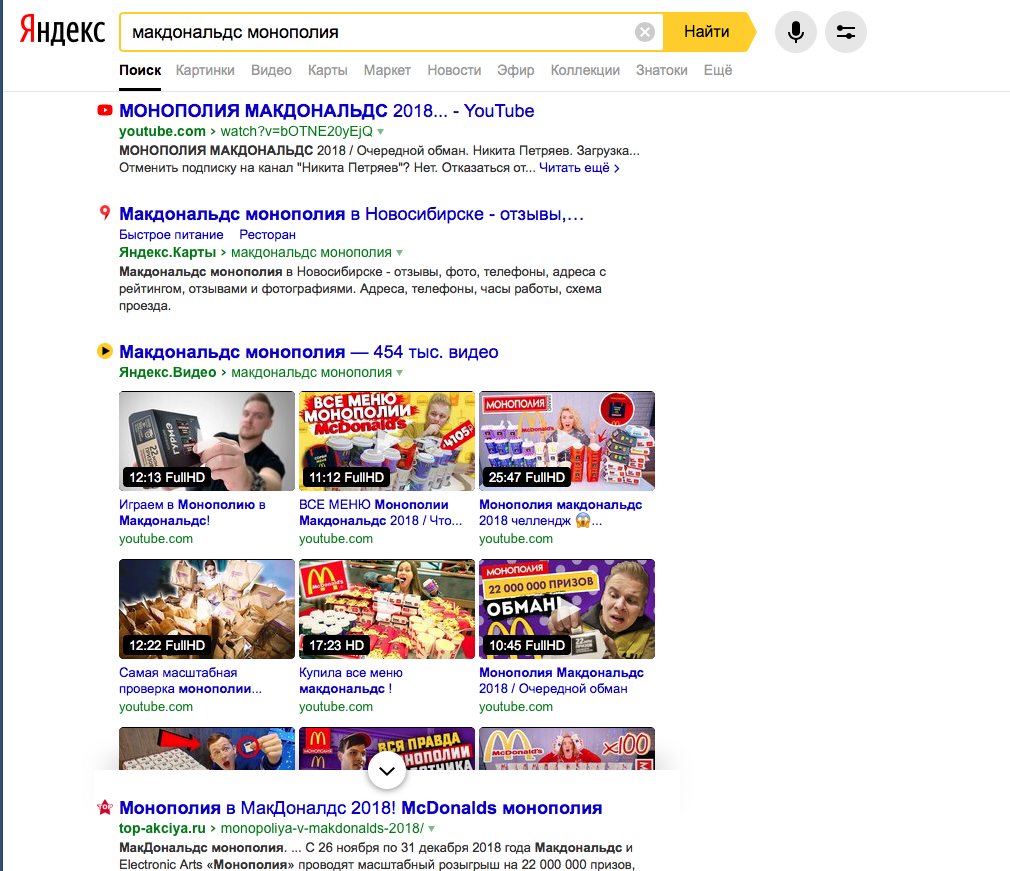This screenshot has width=1010, height=871.
Task: Open Монополия в МакДоналдс 2018 top-akciya result
Action: (361, 808)
